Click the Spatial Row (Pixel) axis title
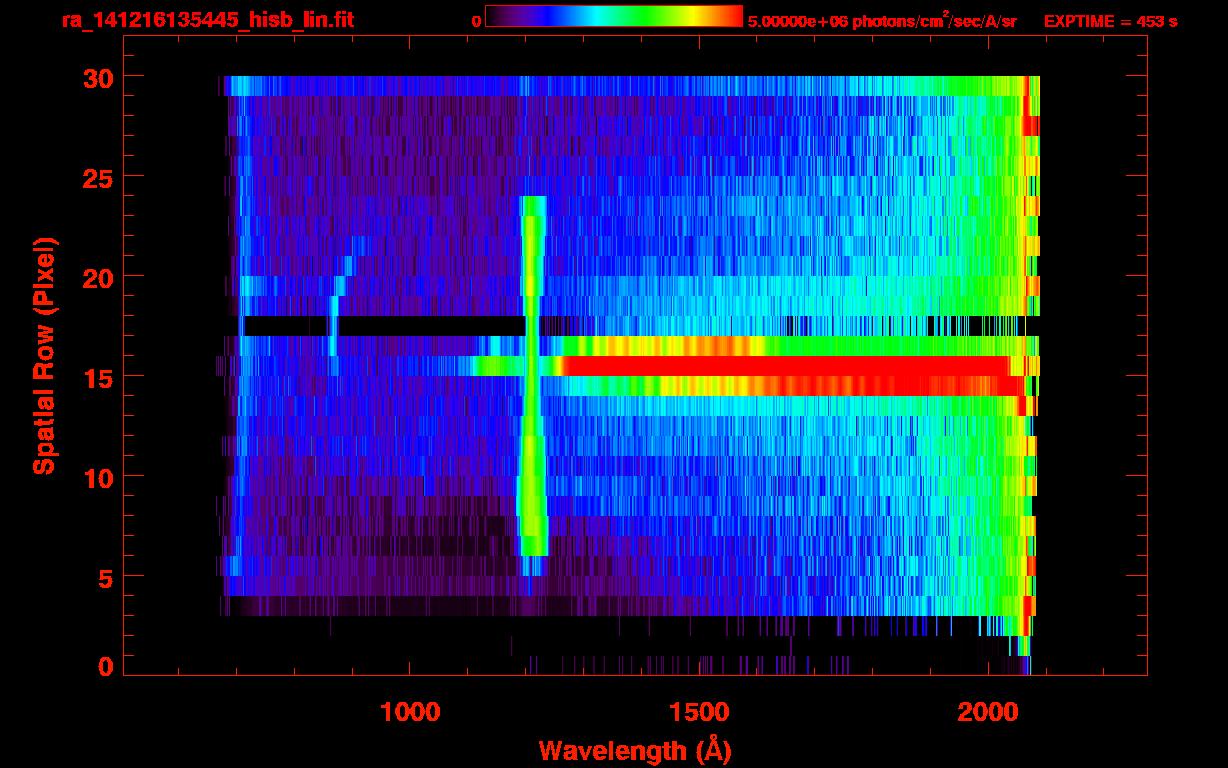Screen dimensions: 1228x768 tap(43, 356)
